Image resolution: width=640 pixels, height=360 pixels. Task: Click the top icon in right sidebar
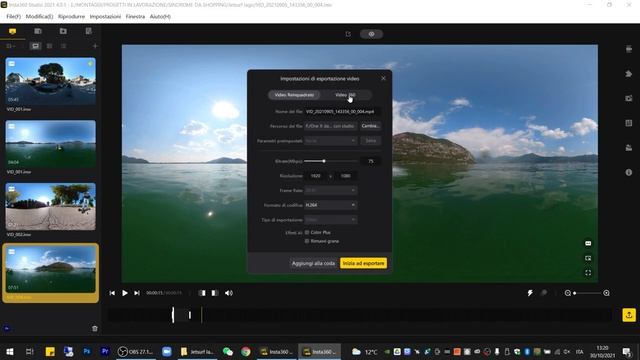pos(629,49)
